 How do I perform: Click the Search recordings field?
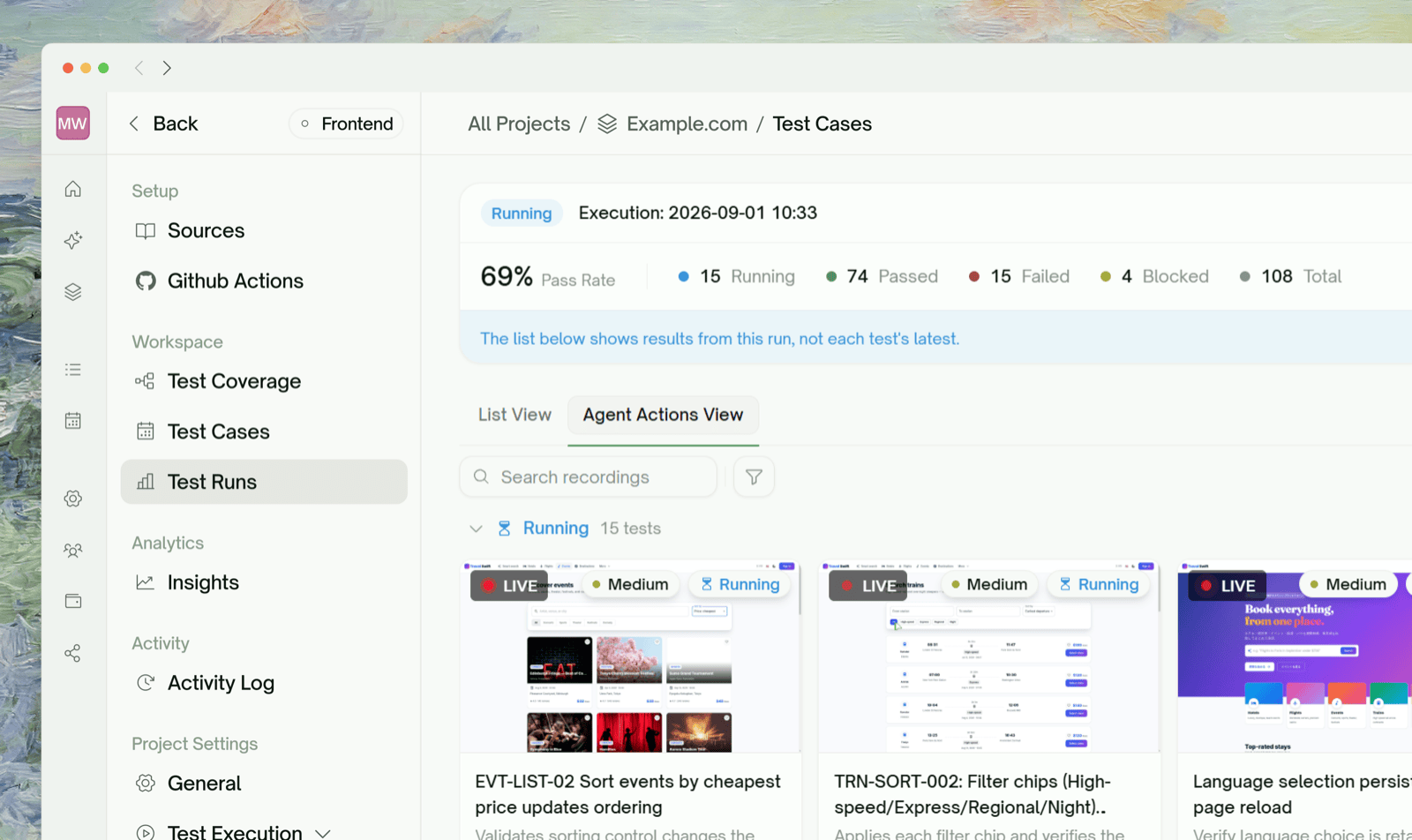coord(588,477)
